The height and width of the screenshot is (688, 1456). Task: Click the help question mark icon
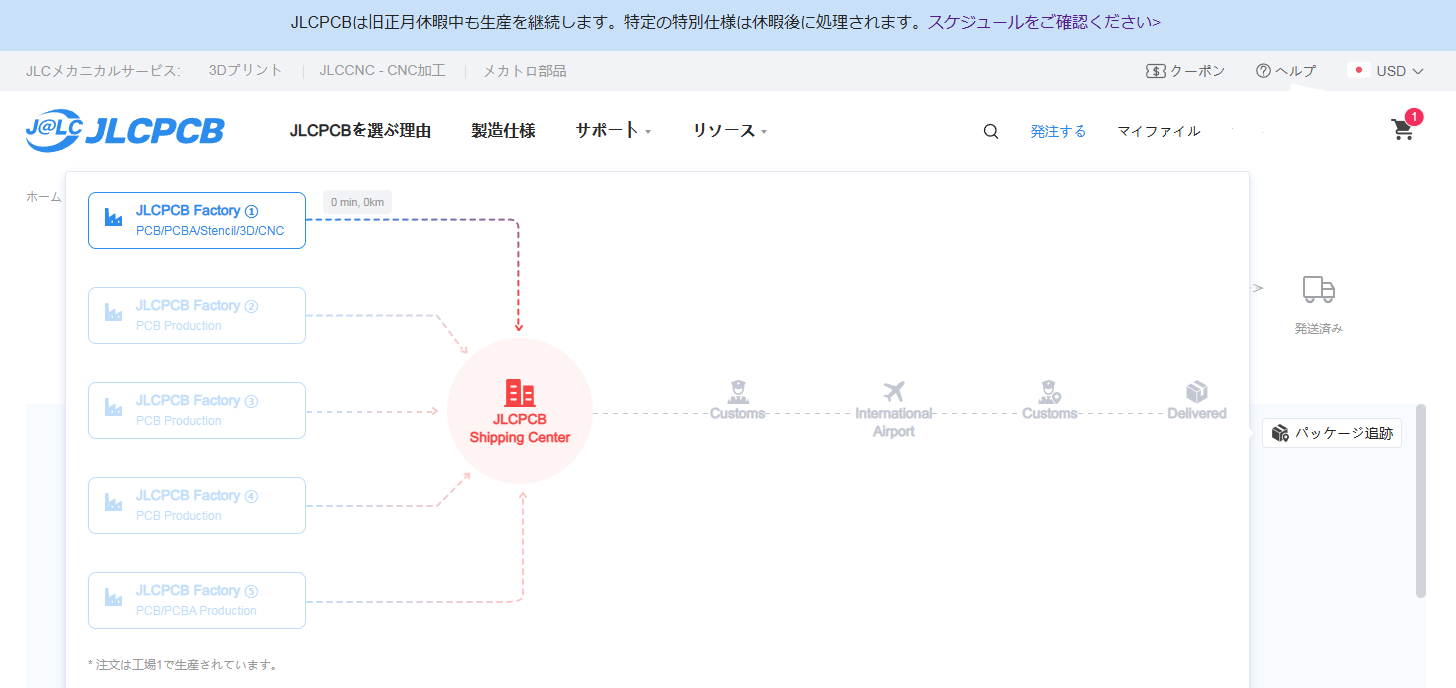tap(1263, 71)
